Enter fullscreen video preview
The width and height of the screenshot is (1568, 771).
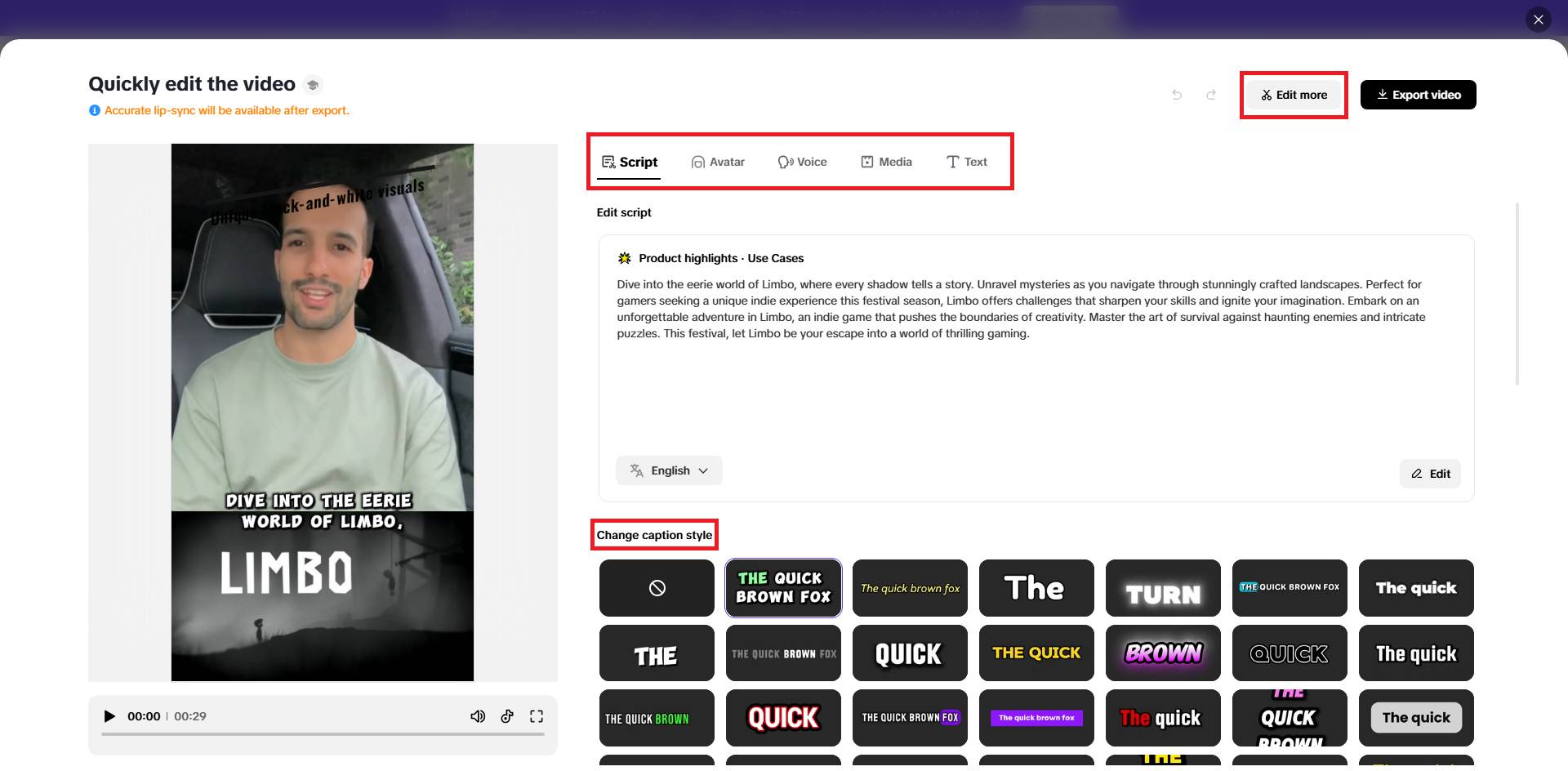[537, 715]
